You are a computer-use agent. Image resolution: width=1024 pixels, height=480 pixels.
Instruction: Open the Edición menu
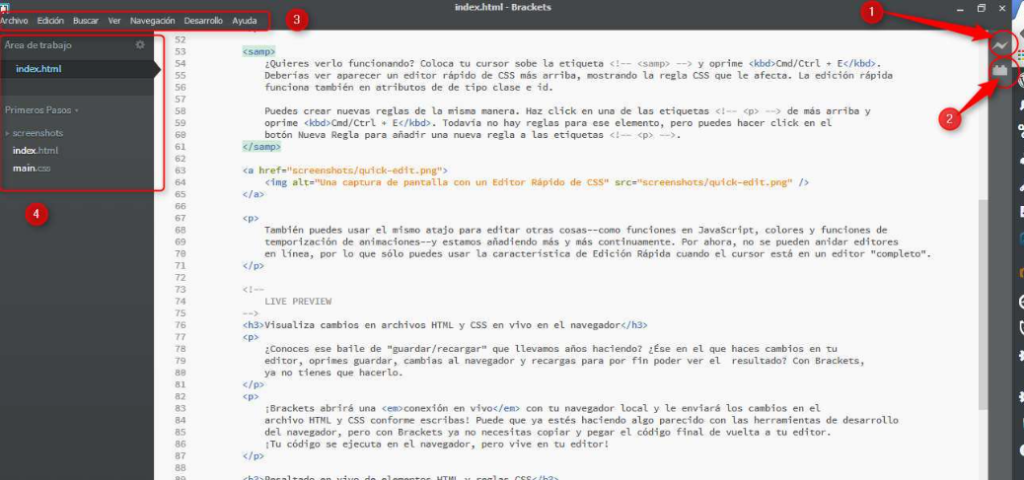pyautogui.click(x=50, y=21)
